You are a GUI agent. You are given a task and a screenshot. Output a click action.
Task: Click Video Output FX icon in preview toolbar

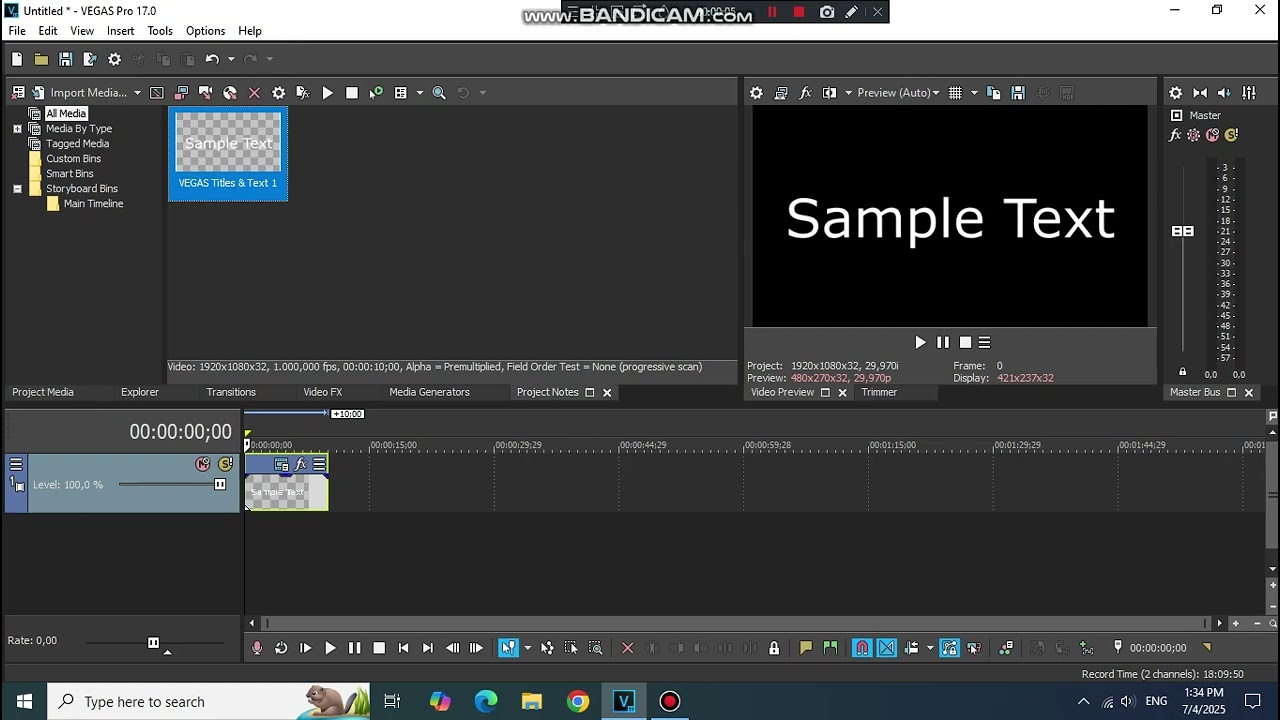(805, 93)
